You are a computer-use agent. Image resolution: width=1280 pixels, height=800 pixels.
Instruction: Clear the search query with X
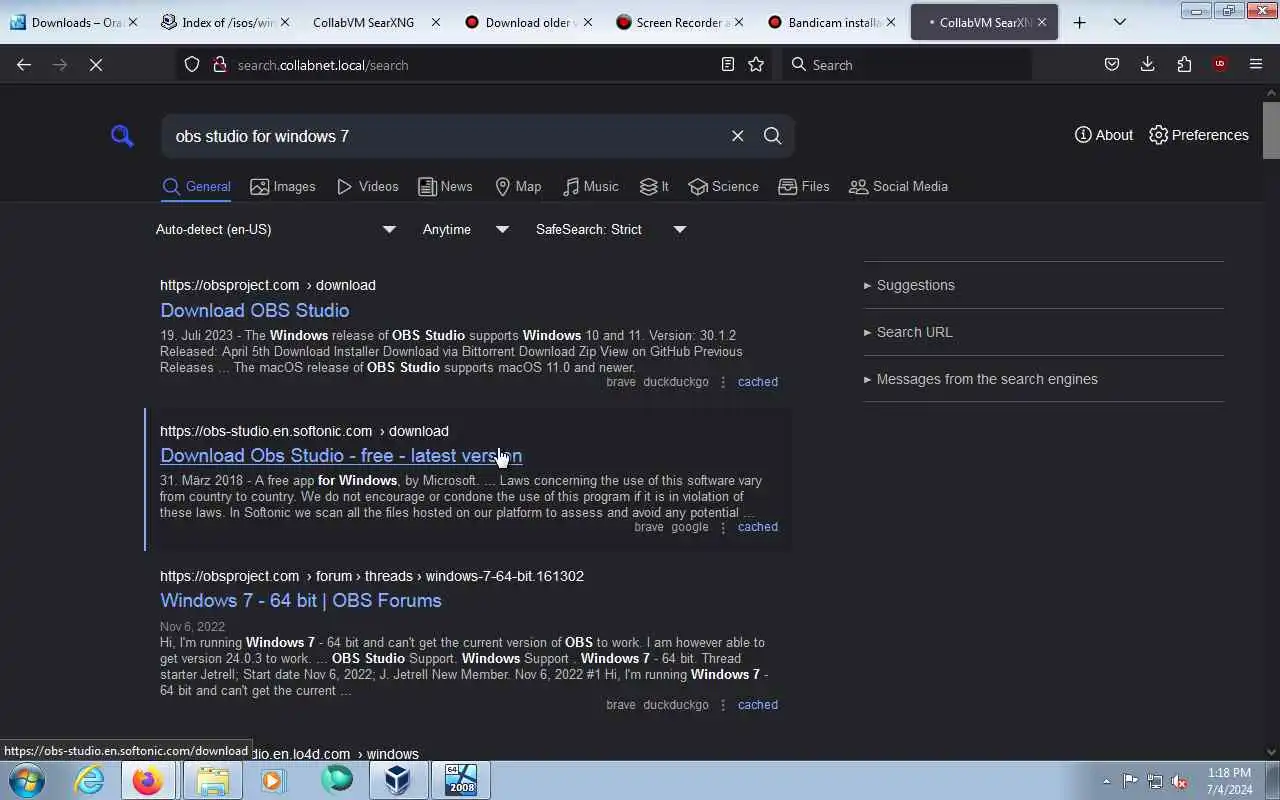point(738,136)
